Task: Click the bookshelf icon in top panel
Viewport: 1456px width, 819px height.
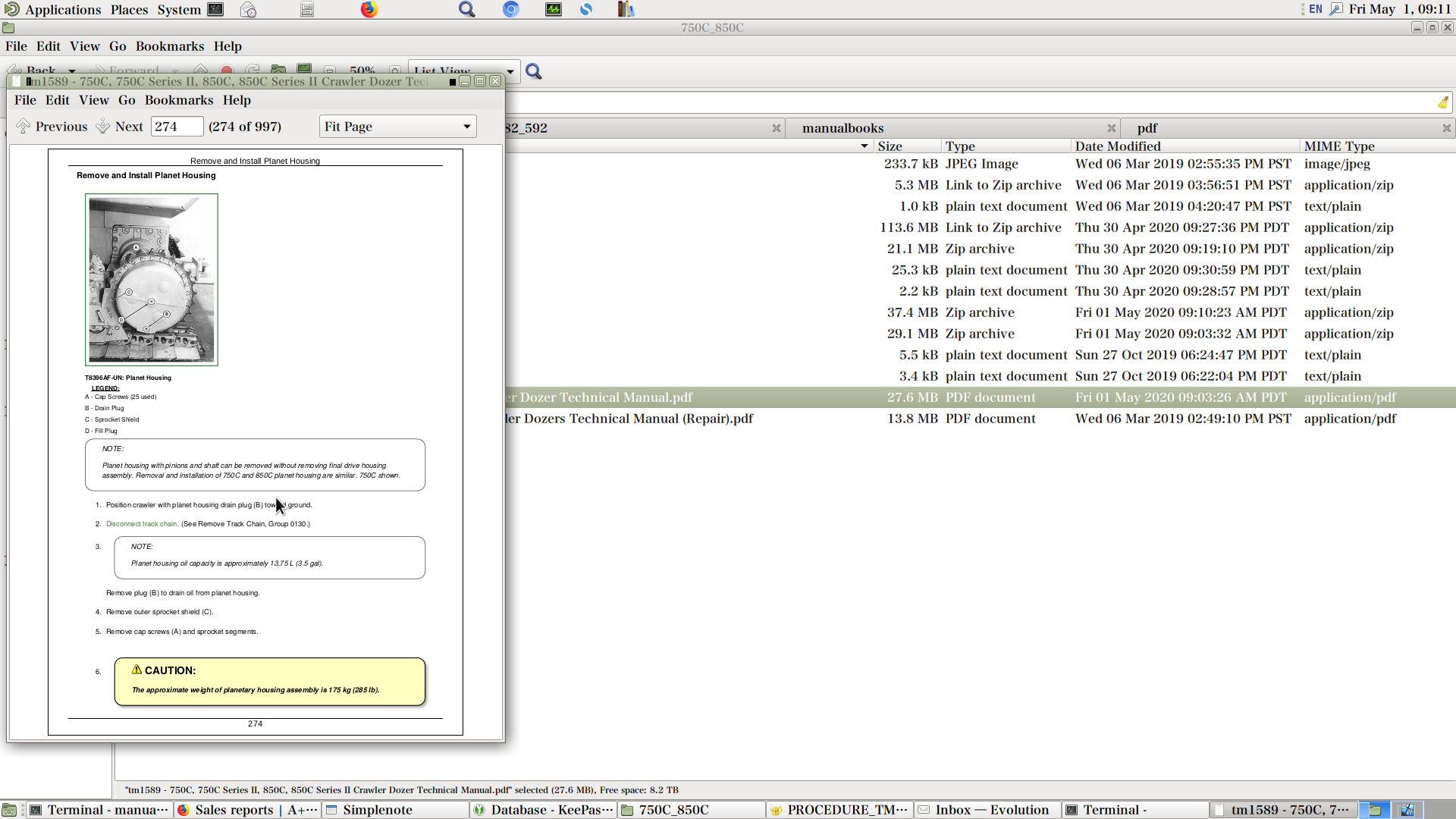Action: (x=626, y=9)
